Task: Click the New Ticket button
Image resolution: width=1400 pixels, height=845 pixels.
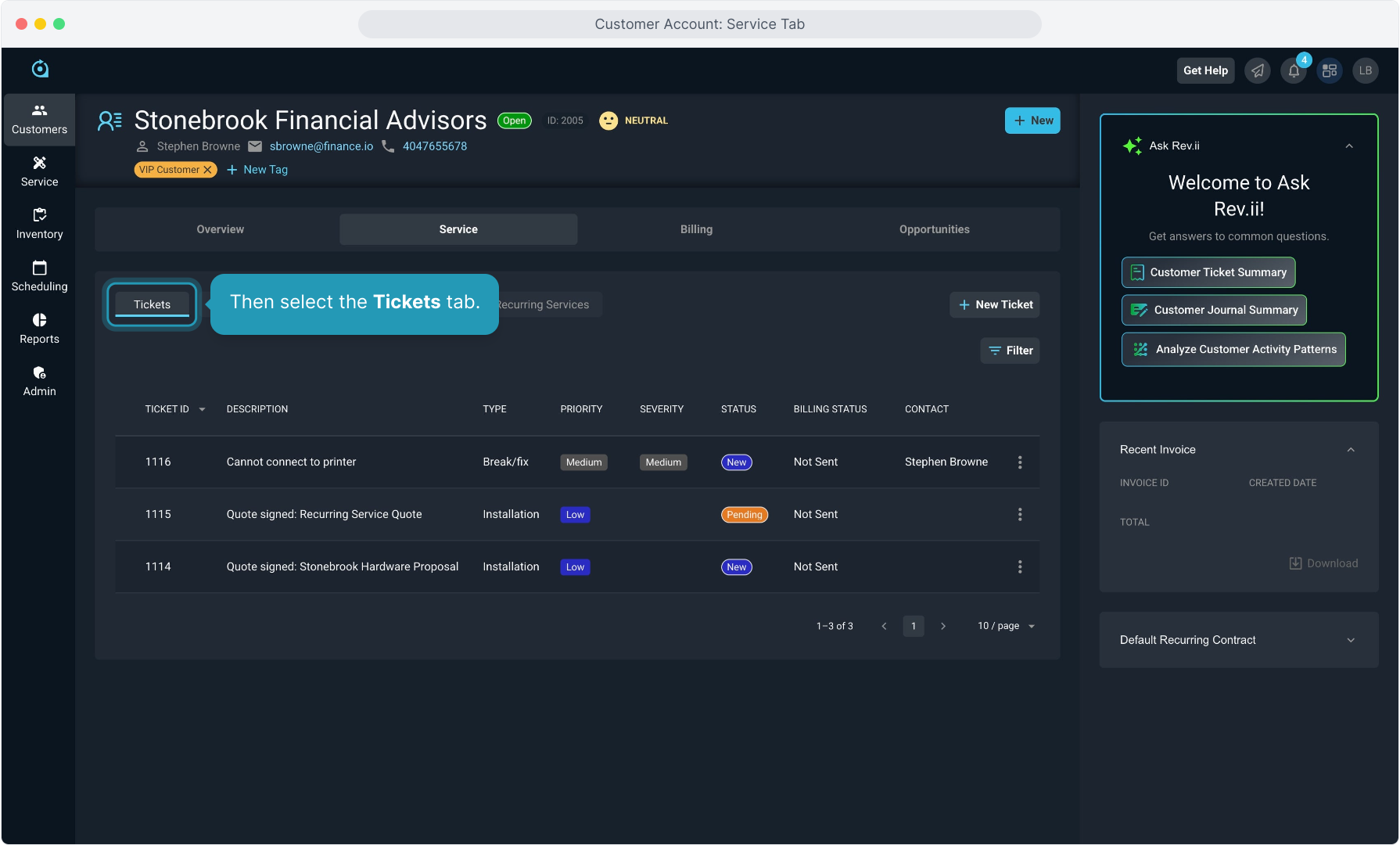Action: point(995,304)
